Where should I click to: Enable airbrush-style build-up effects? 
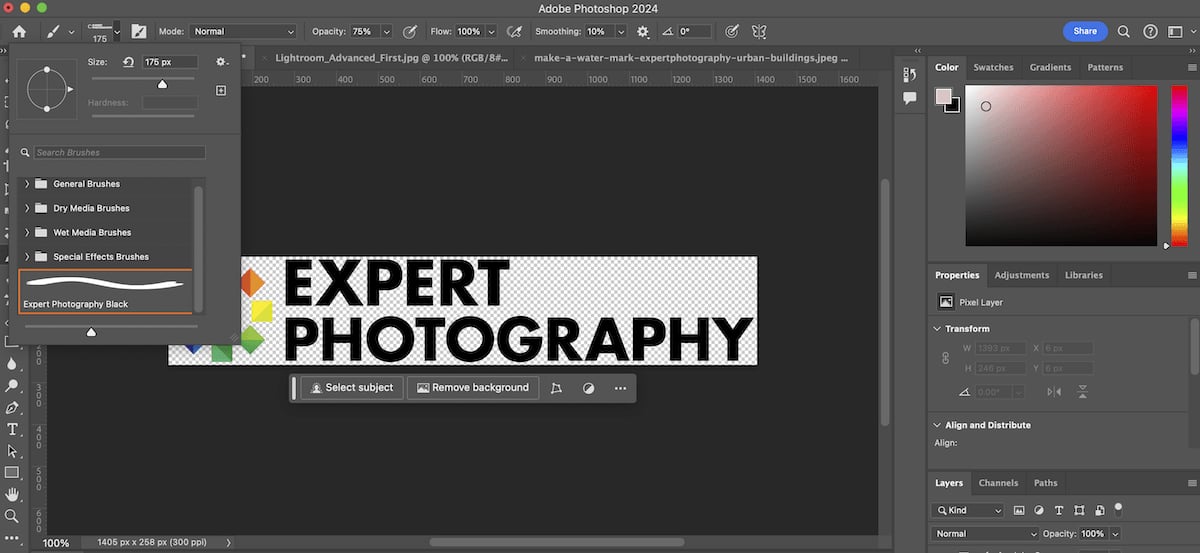click(514, 32)
